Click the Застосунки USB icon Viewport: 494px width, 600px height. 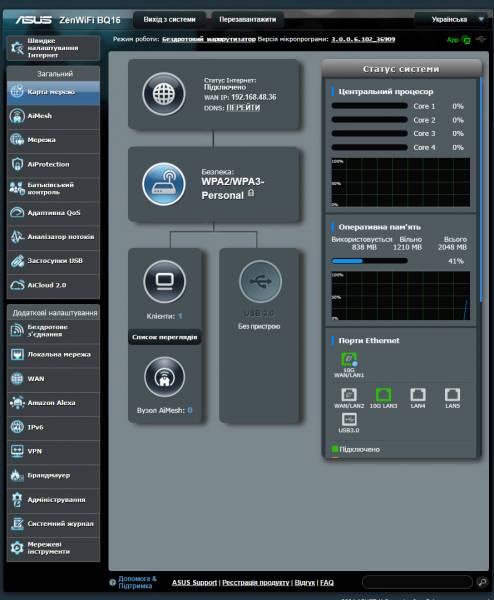pyautogui.click(x=17, y=261)
